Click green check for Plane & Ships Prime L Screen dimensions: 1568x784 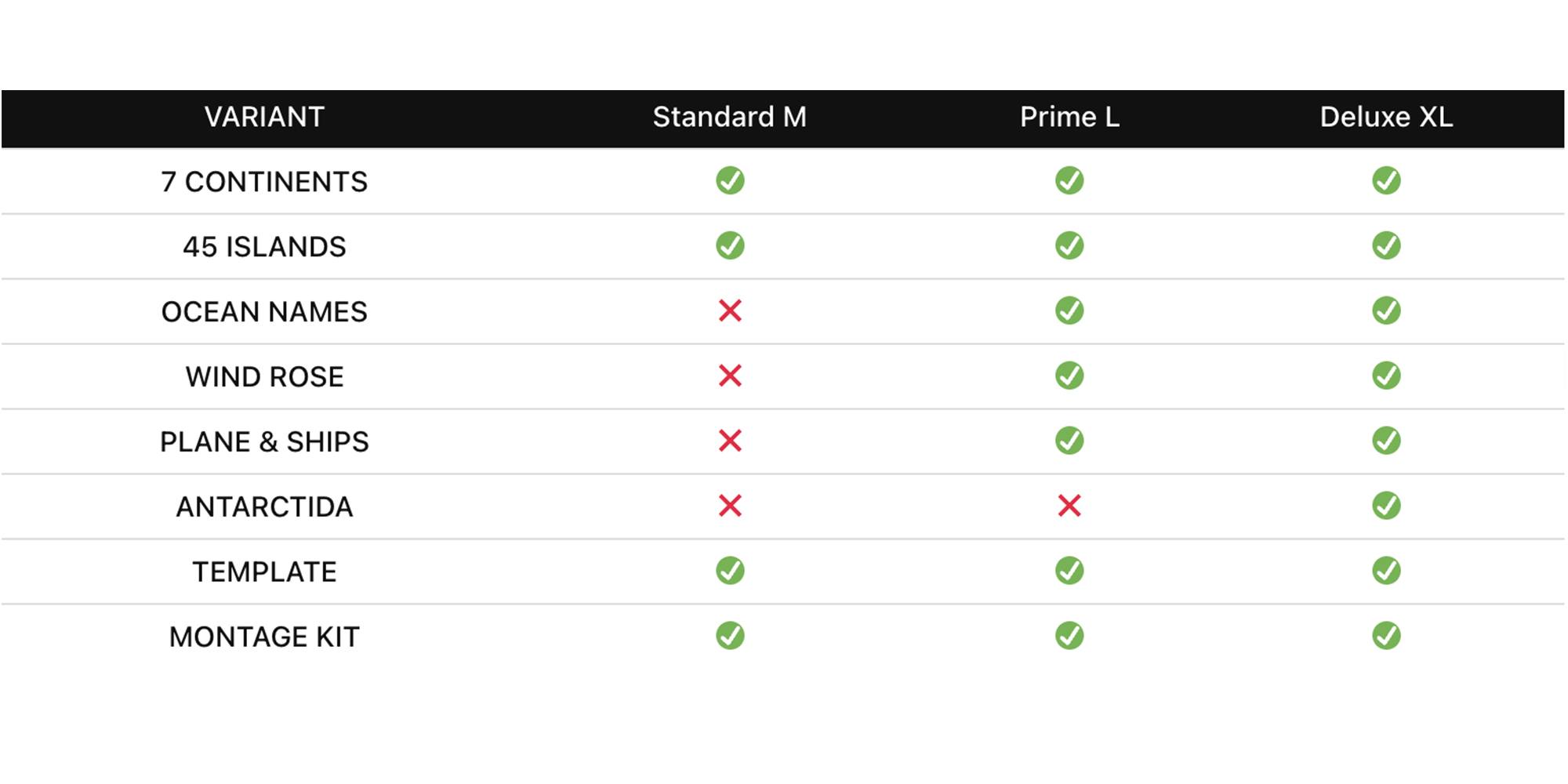[1069, 441]
